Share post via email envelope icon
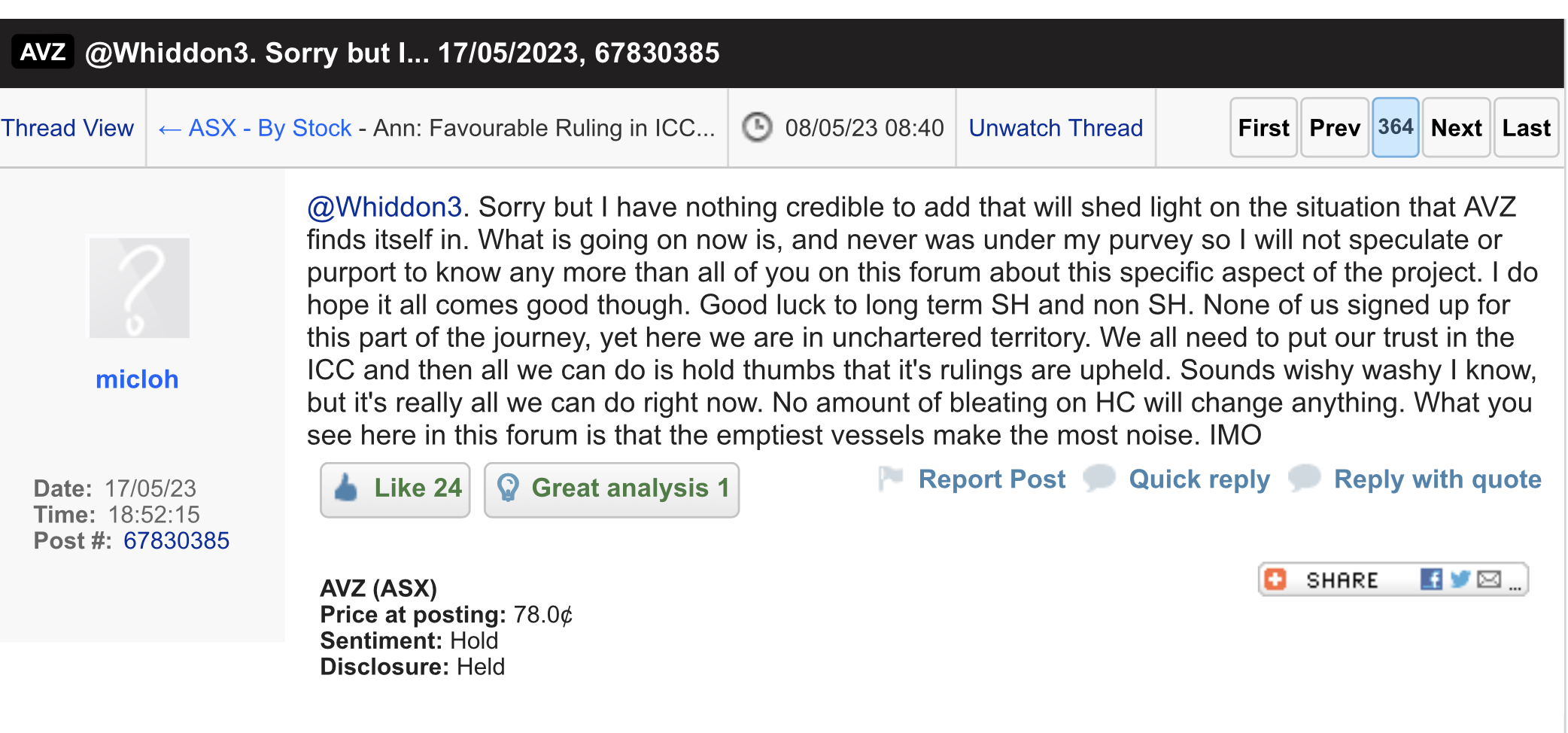Screen dimensions: 1568x733 (x=1489, y=579)
